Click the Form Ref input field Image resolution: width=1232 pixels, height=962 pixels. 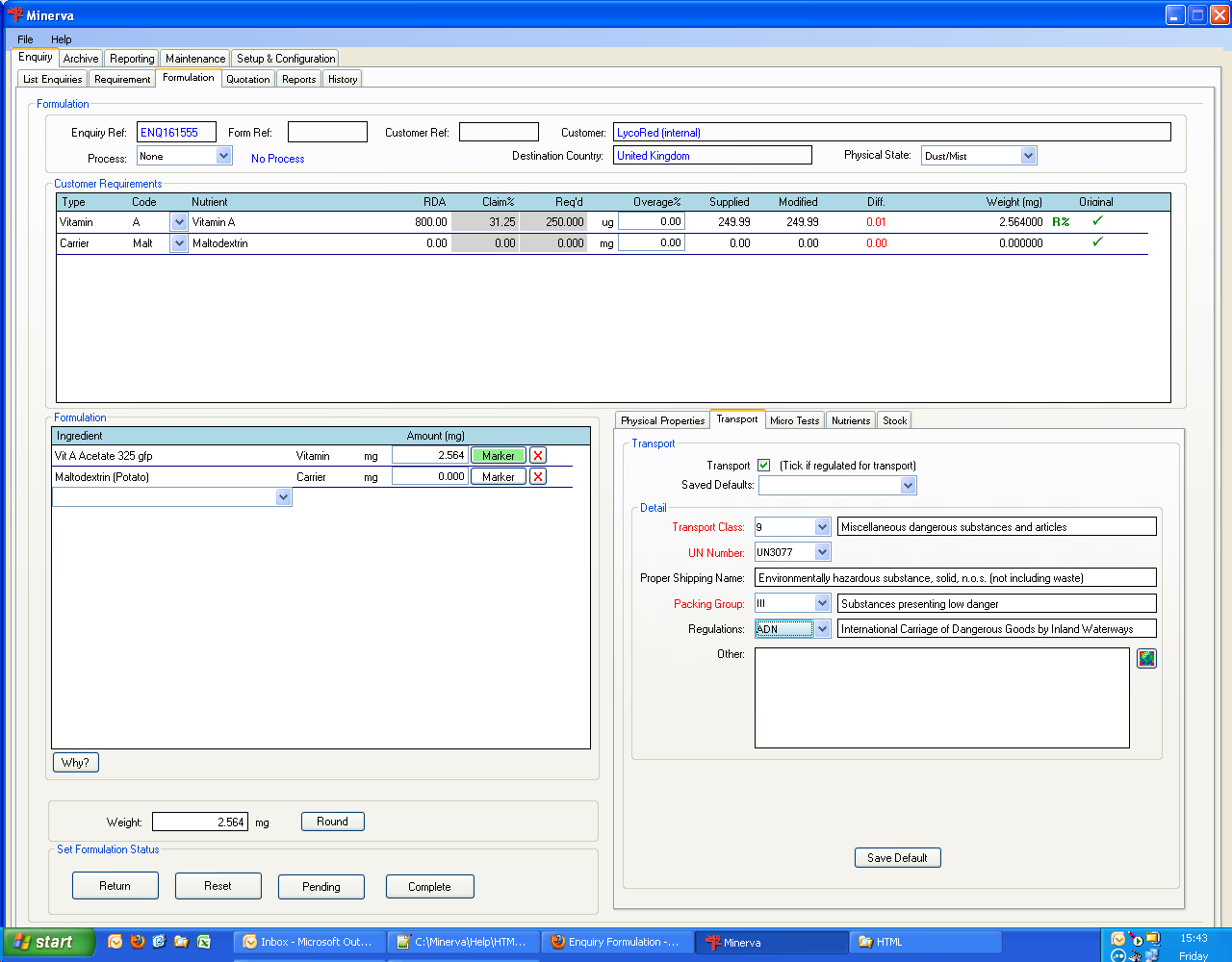(327, 133)
